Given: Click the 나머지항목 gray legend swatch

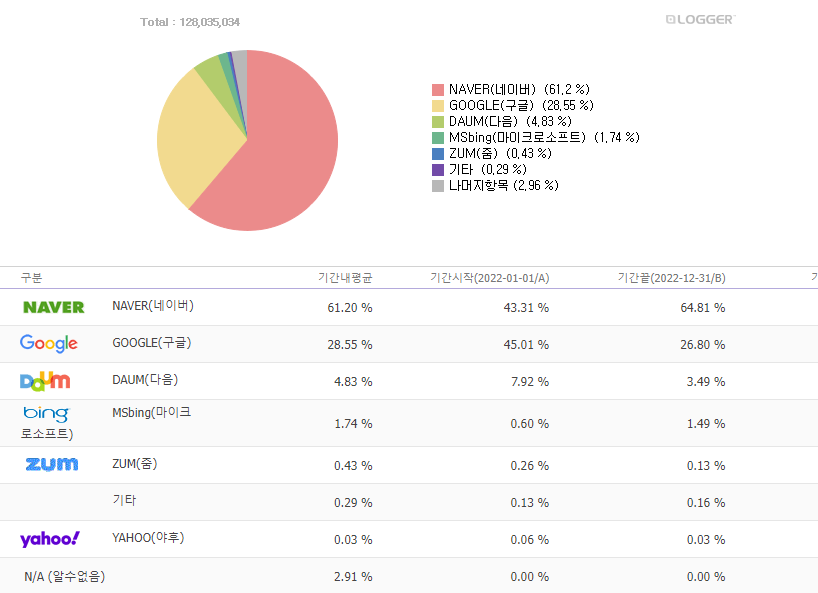Looking at the screenshot, I should [x=438, y=186].
